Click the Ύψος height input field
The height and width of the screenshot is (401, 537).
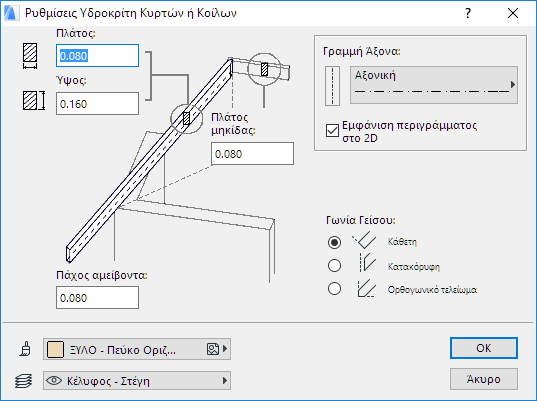pyautogui.click(x=98, y=103)
